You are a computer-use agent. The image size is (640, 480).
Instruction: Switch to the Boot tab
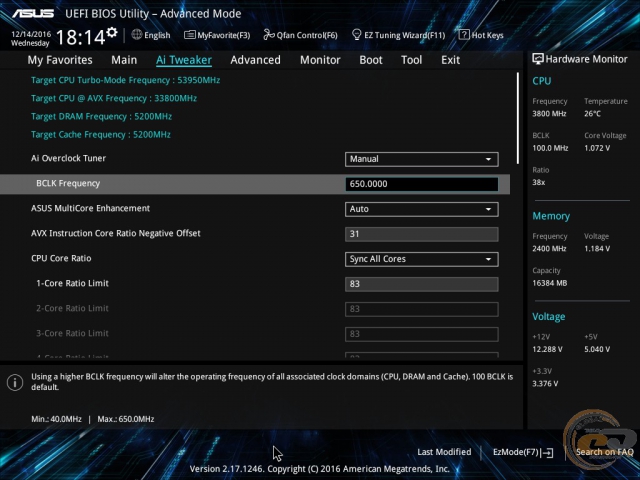[x=371, y=60]
